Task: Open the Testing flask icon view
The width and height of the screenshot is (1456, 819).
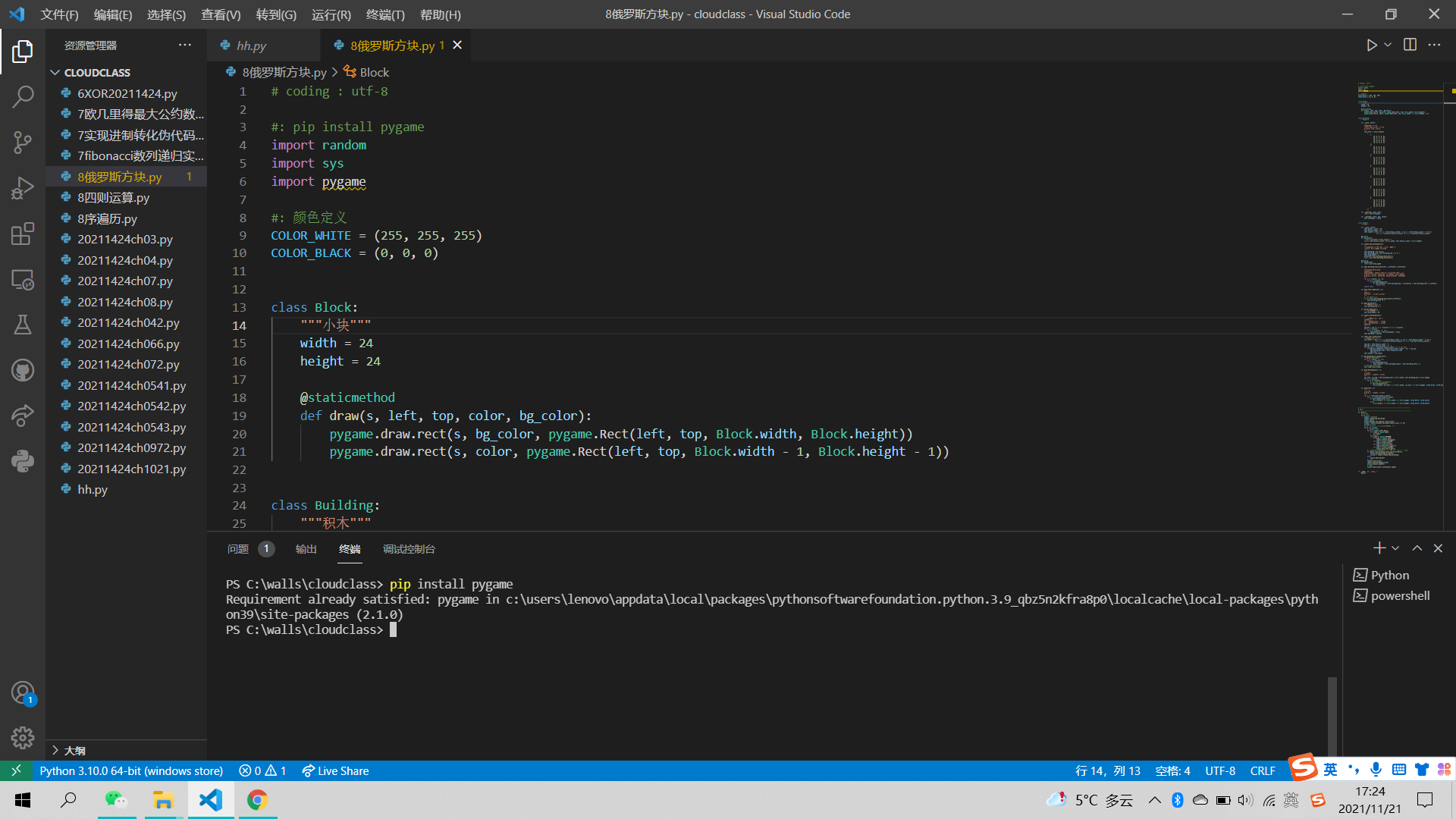Action: point(23,325)
